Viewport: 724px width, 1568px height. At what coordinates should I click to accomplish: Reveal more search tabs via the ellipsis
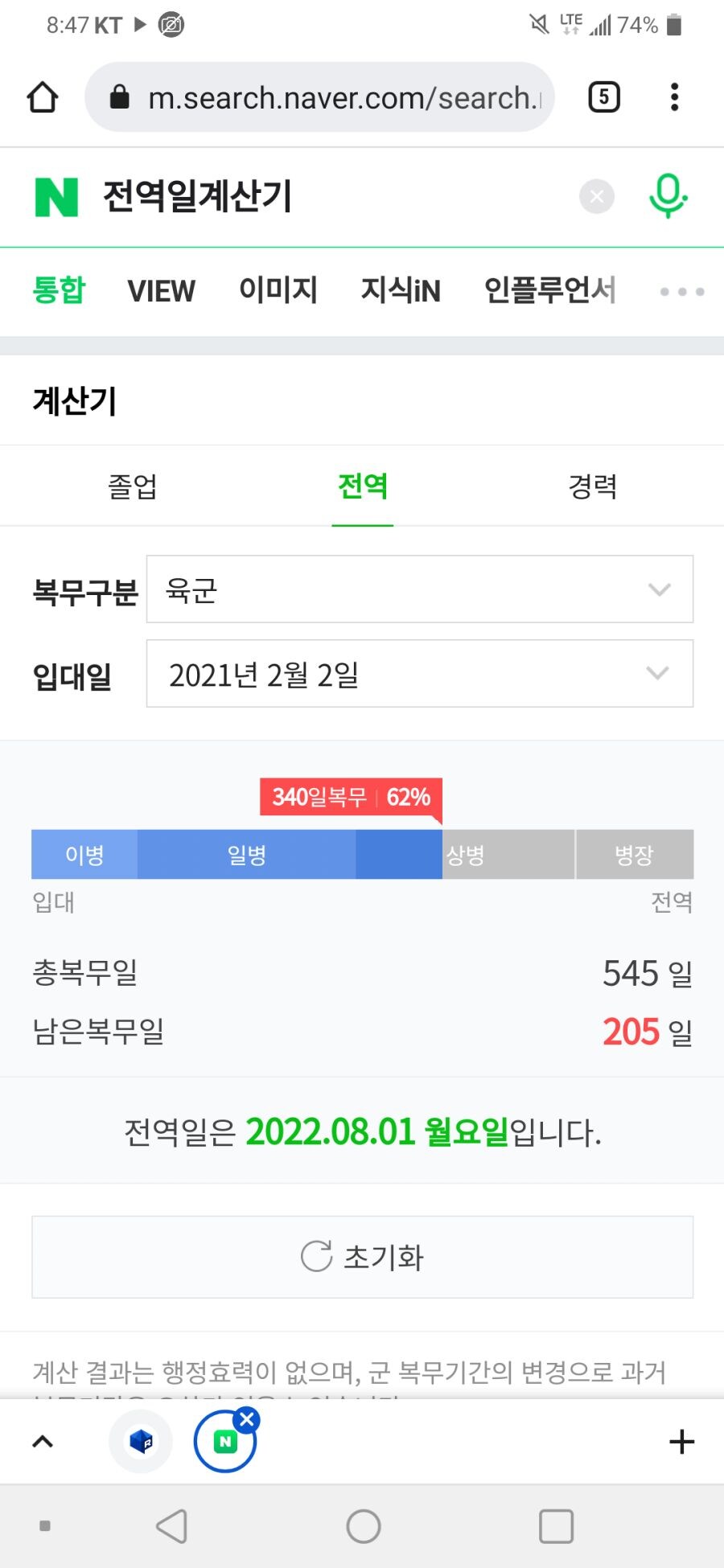(x=680, y=293)
